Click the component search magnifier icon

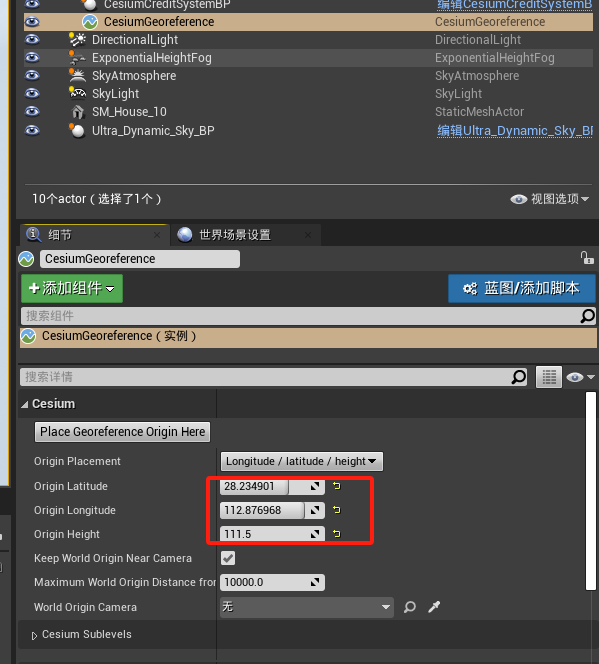pos(588,316)
